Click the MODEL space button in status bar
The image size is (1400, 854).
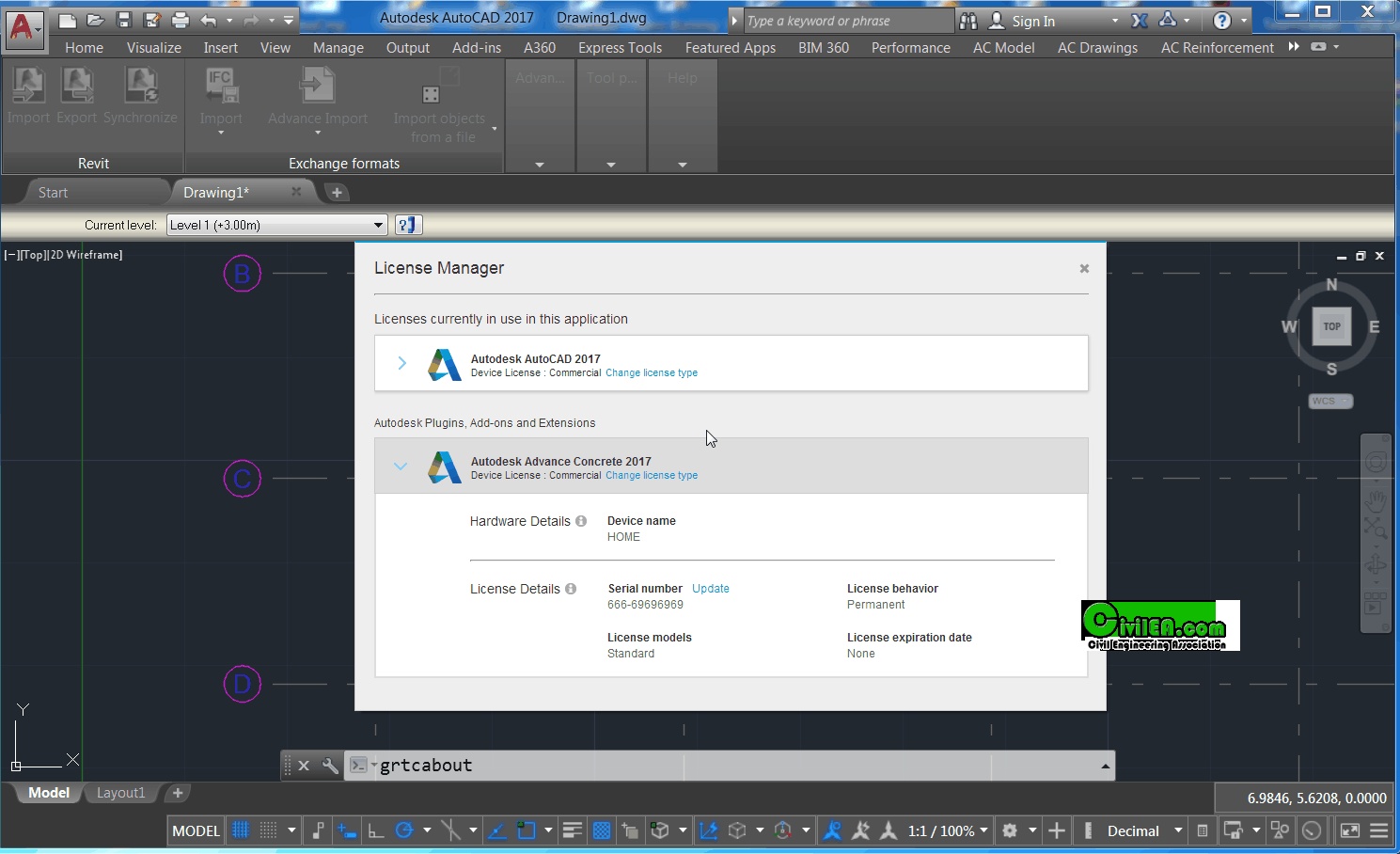196,830
